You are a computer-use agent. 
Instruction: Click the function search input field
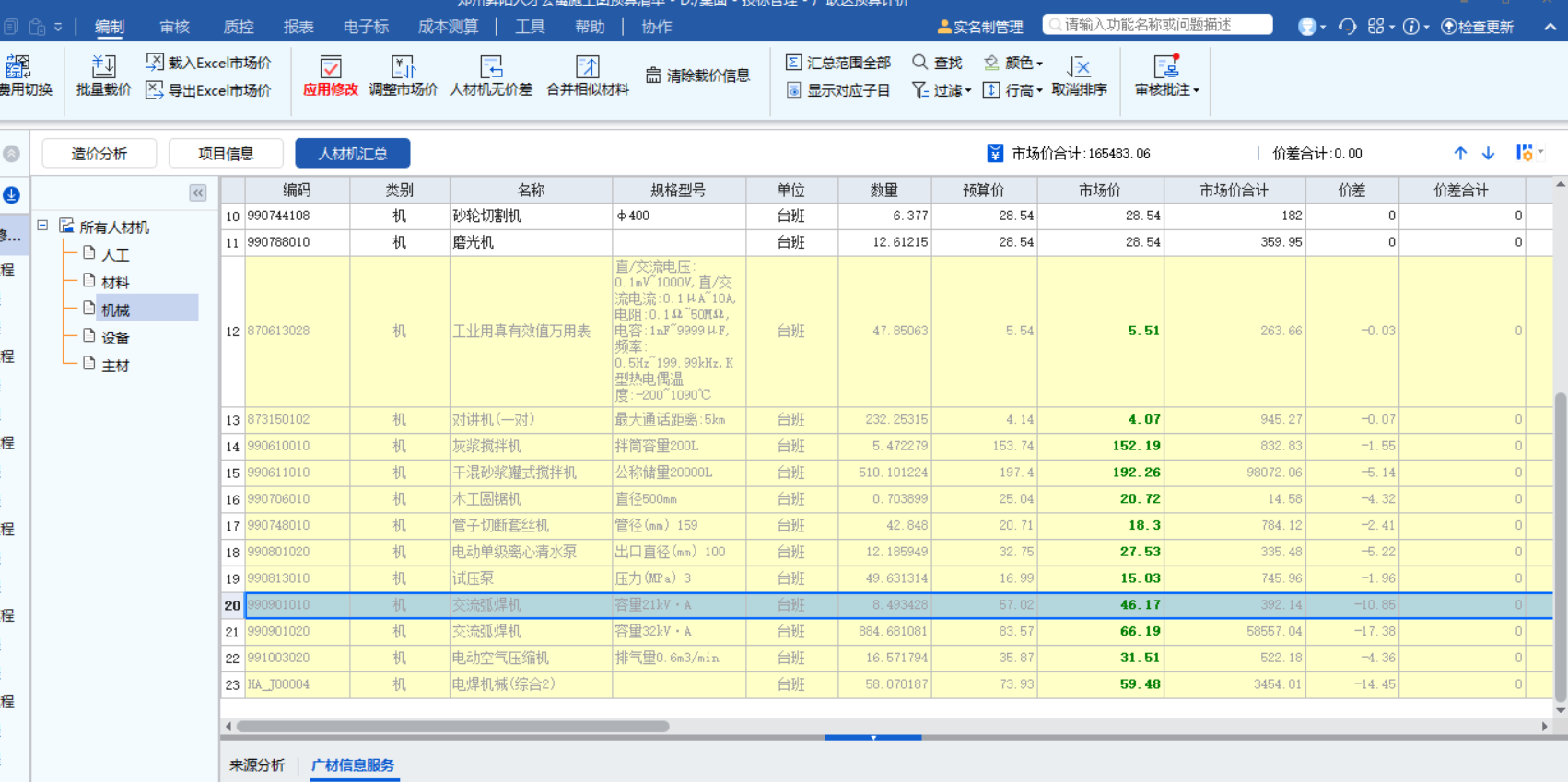coord(1158,25)
